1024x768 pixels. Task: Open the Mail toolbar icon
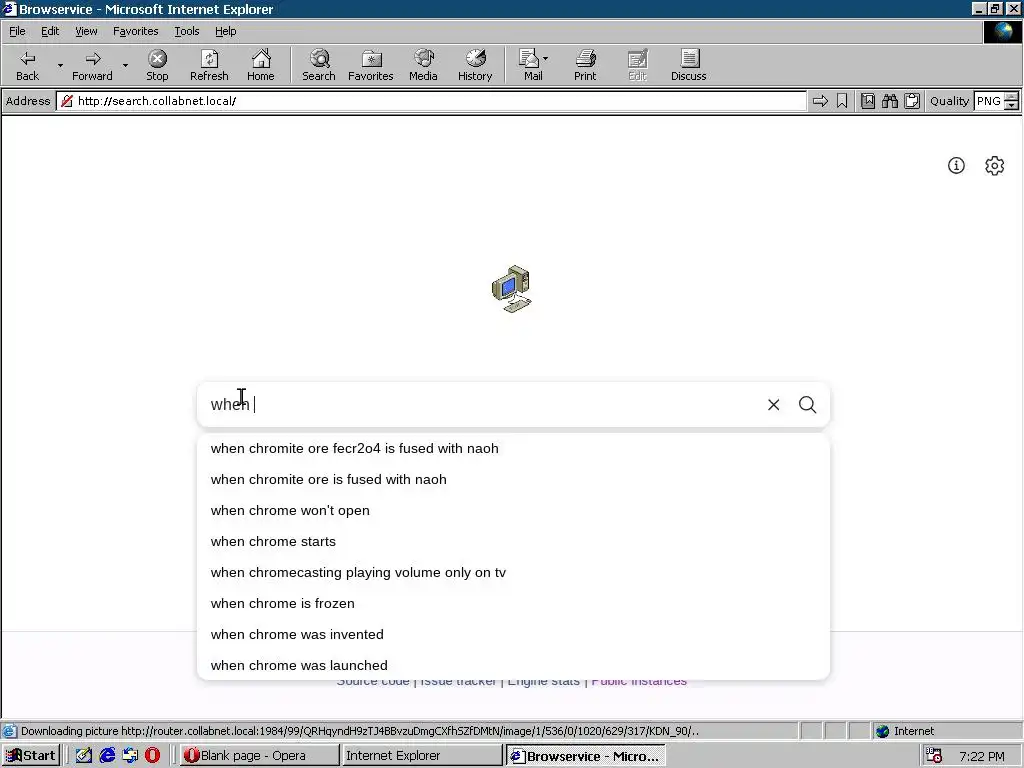[530, 65]
